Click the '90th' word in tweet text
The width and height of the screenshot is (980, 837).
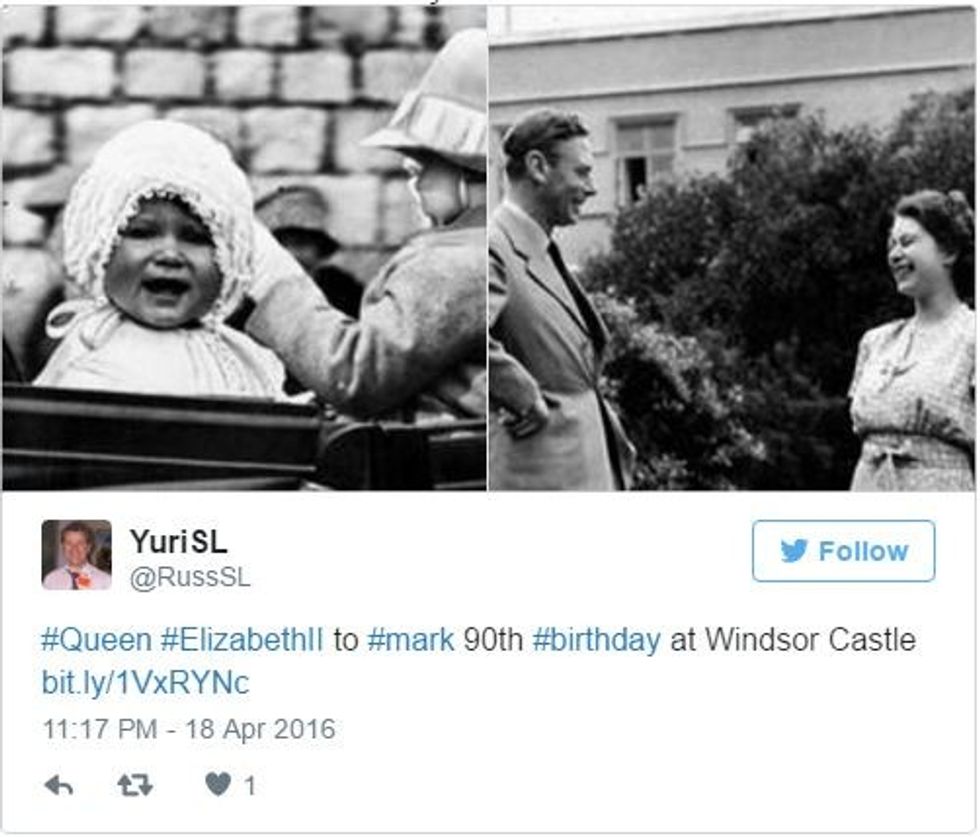click(493, 639)
